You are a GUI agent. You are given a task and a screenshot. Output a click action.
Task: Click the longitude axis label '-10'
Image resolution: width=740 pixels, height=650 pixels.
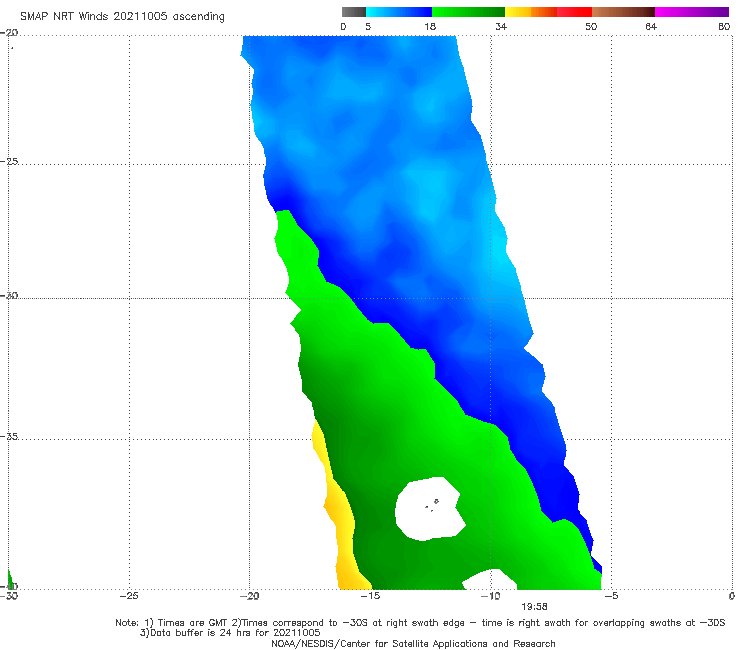491,596
